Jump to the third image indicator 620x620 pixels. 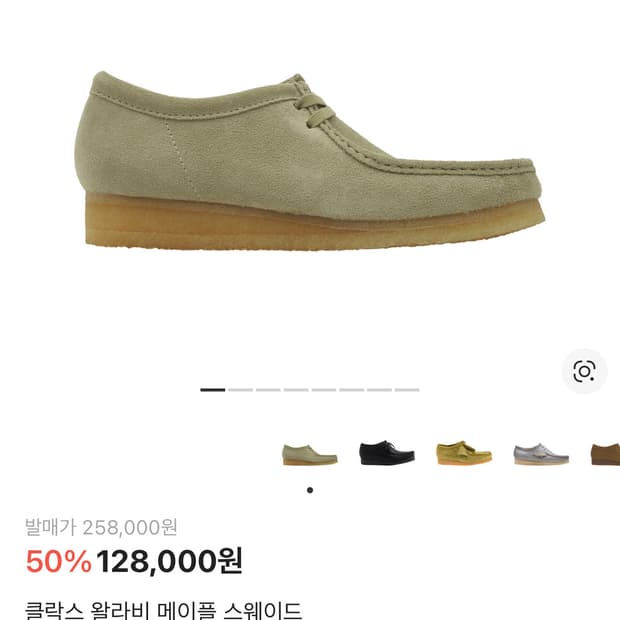[268, 390]
